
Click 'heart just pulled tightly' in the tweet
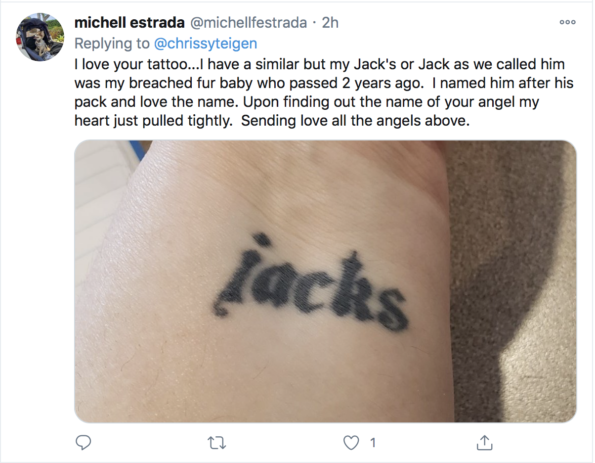coord(153,121)
